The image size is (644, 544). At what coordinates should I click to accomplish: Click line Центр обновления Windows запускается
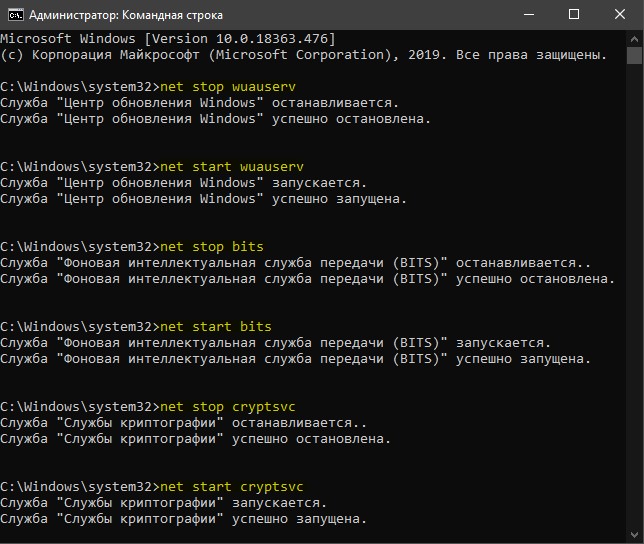tap(184, 183)
